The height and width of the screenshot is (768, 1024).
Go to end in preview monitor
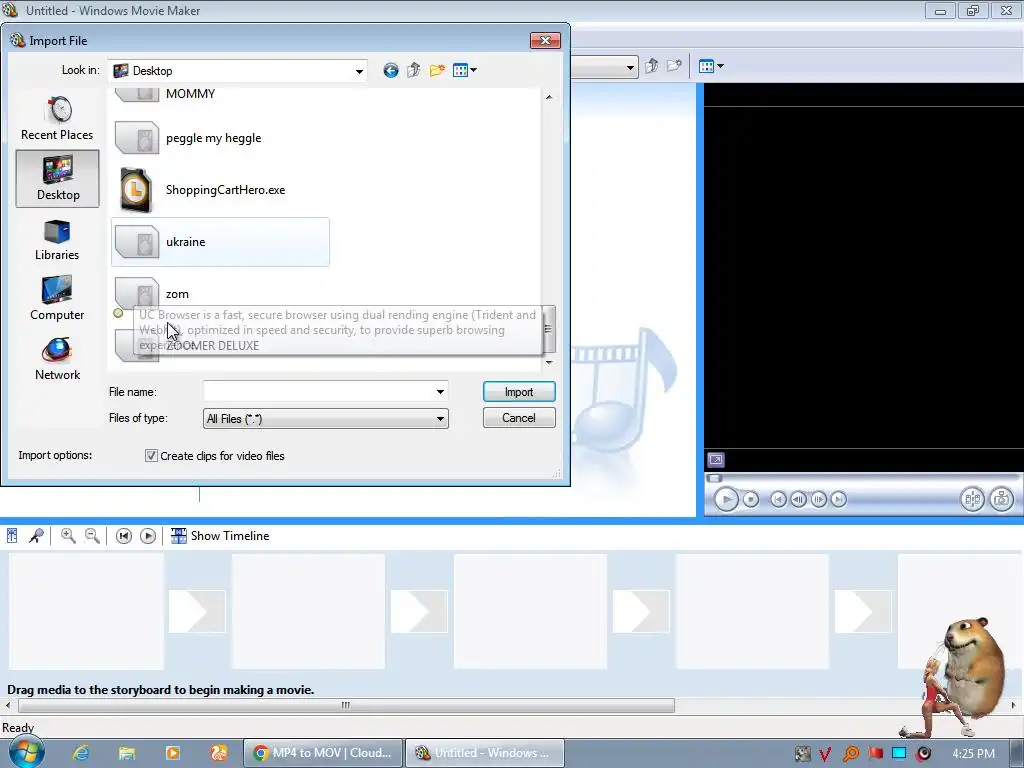839,500
